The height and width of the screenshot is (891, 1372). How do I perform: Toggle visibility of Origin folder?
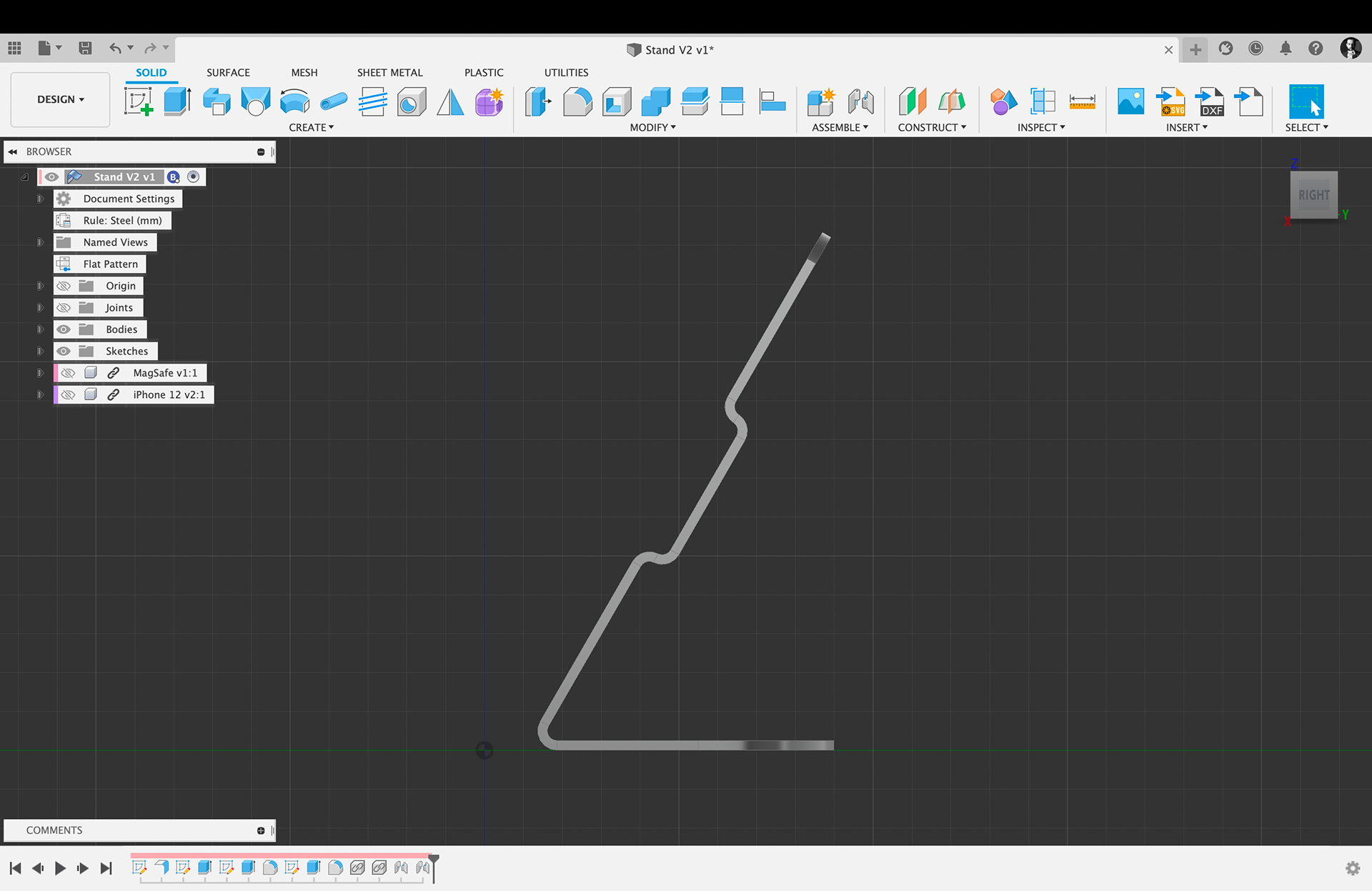(64, 286)
